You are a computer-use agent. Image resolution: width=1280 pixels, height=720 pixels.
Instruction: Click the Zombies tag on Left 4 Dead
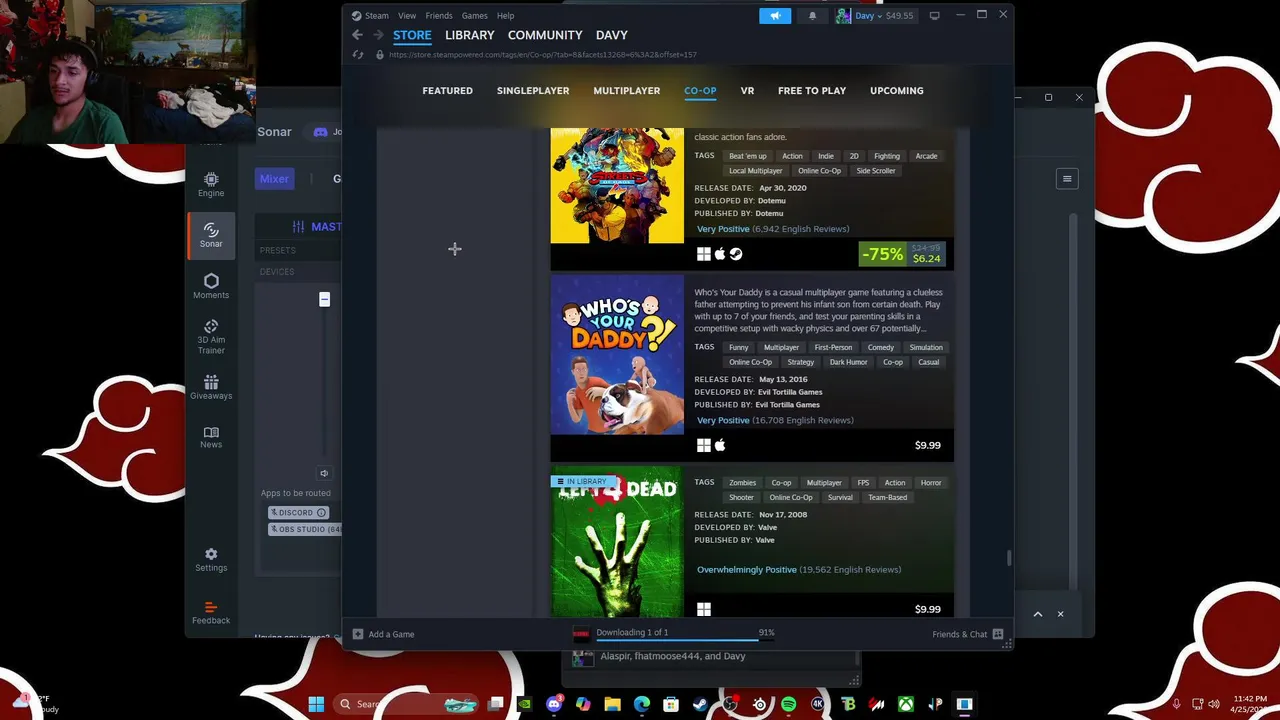click(742, 483)
